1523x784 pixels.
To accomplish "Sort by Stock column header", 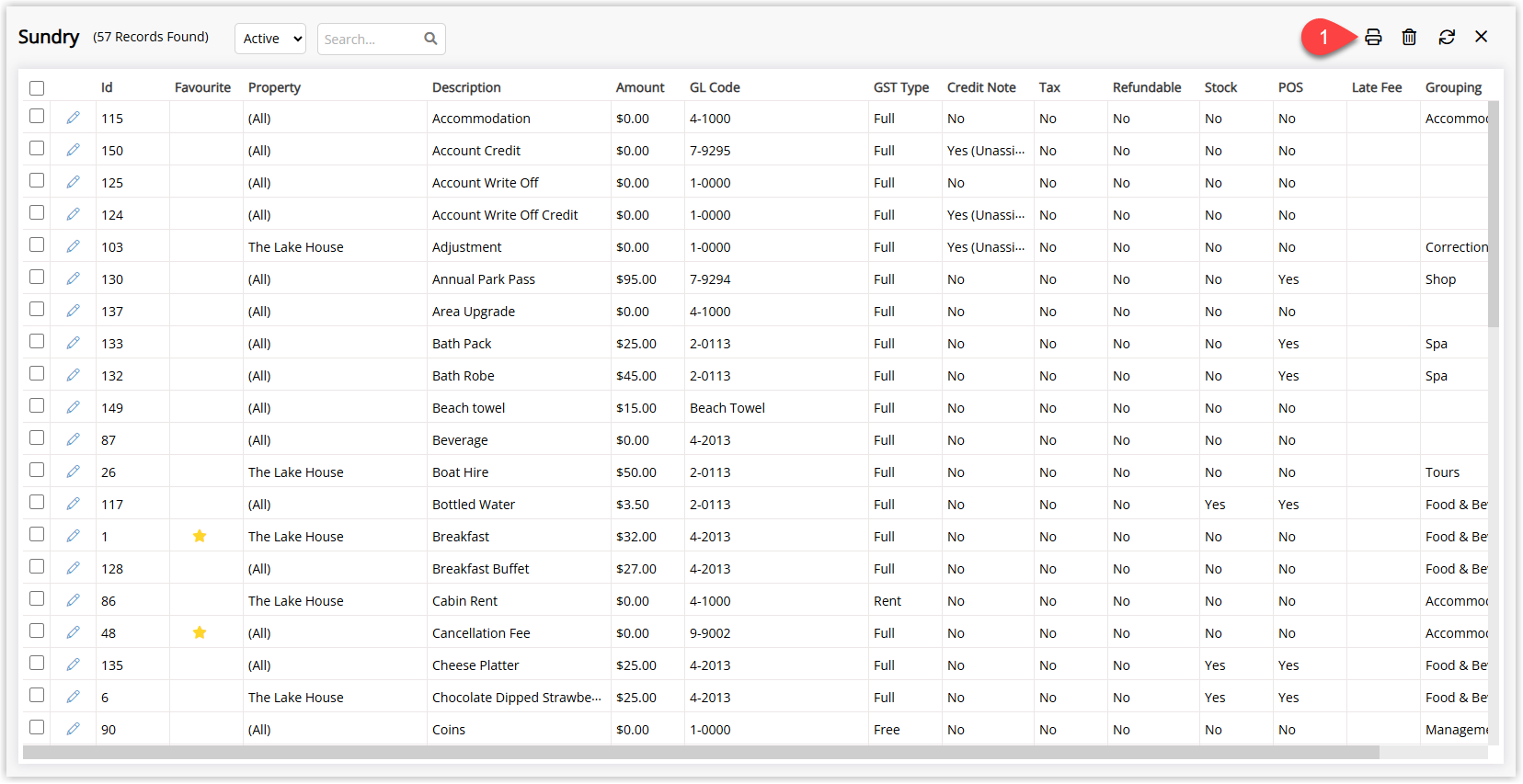I will [x=1220, y=87].
